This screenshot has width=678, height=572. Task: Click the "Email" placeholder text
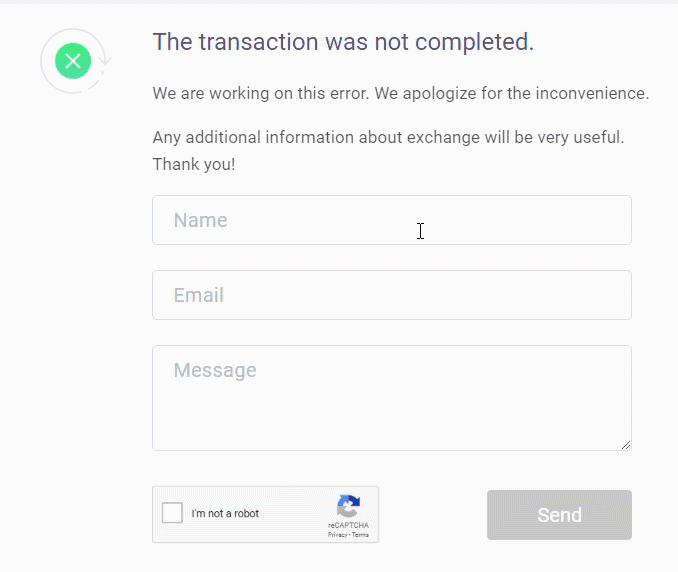click(x=198, y=295)
